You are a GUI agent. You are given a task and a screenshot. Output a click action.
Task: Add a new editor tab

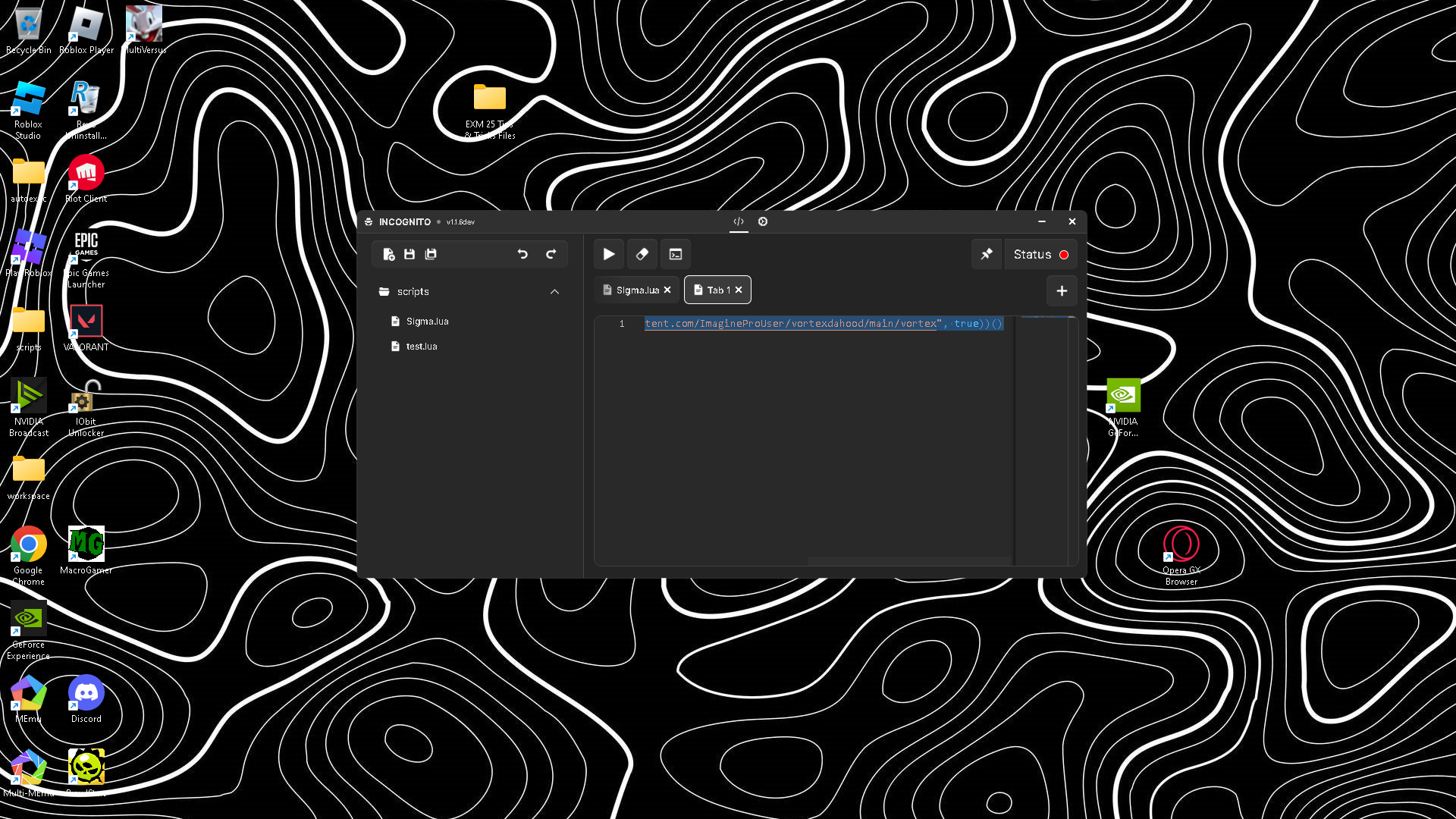tap(1062, 291)
